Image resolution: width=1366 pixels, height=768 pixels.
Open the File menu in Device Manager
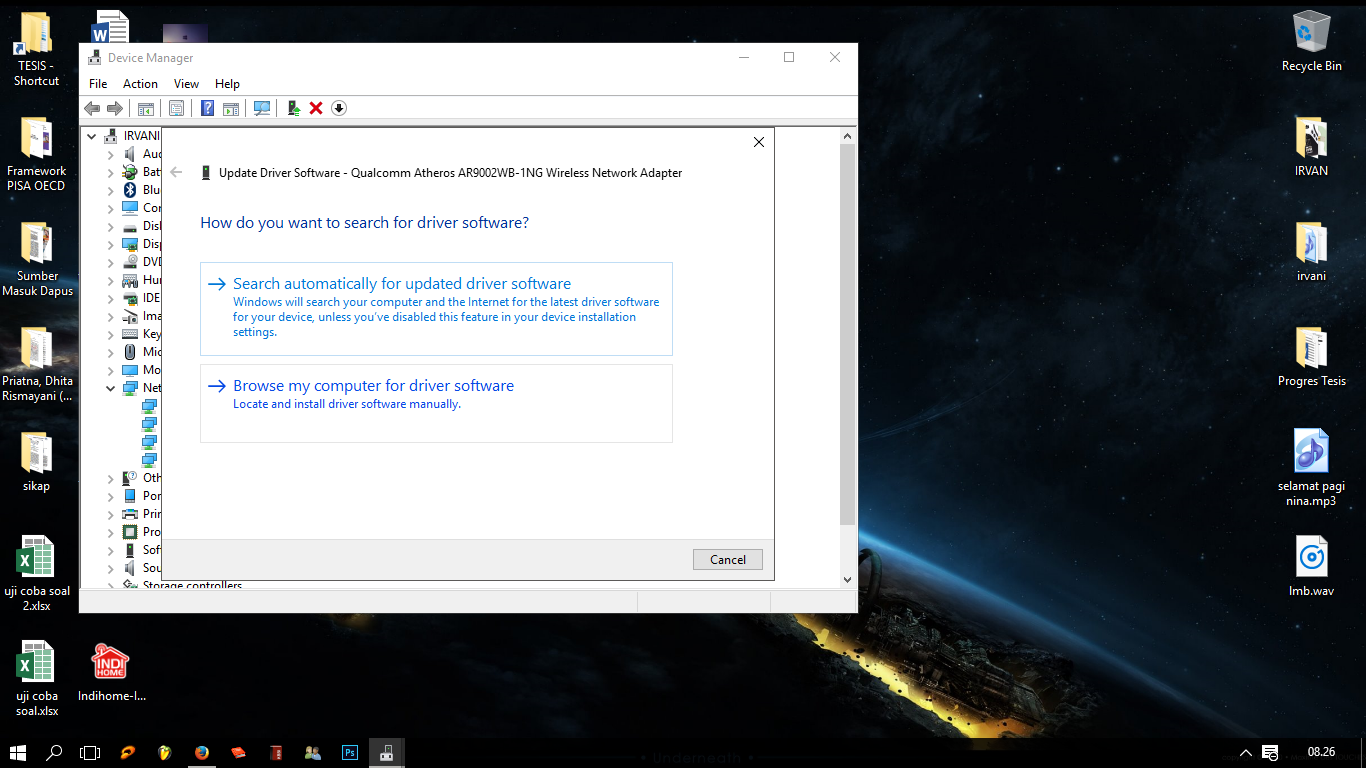[98, 84]
